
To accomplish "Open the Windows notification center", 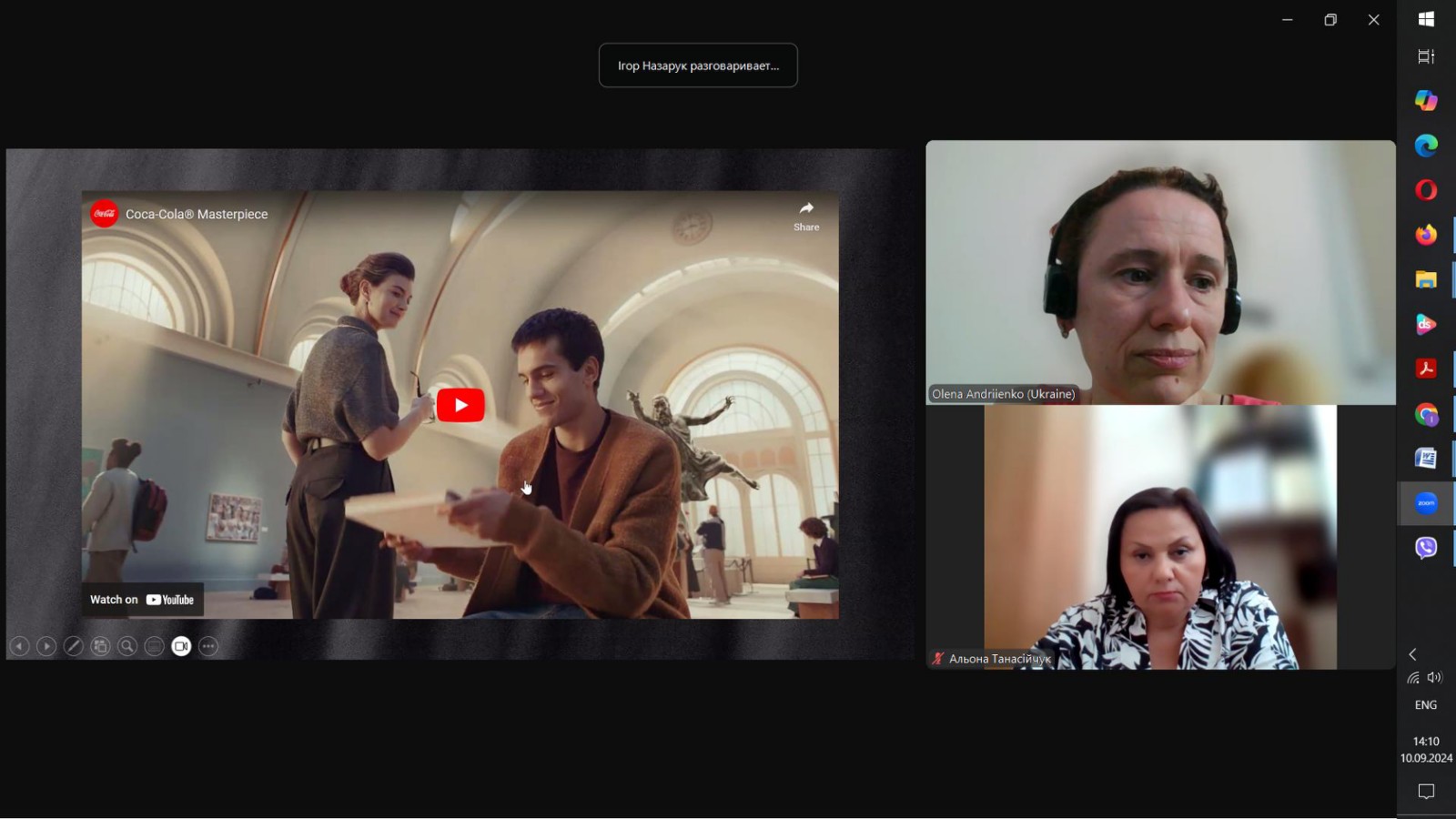I will pos(1426,792).
